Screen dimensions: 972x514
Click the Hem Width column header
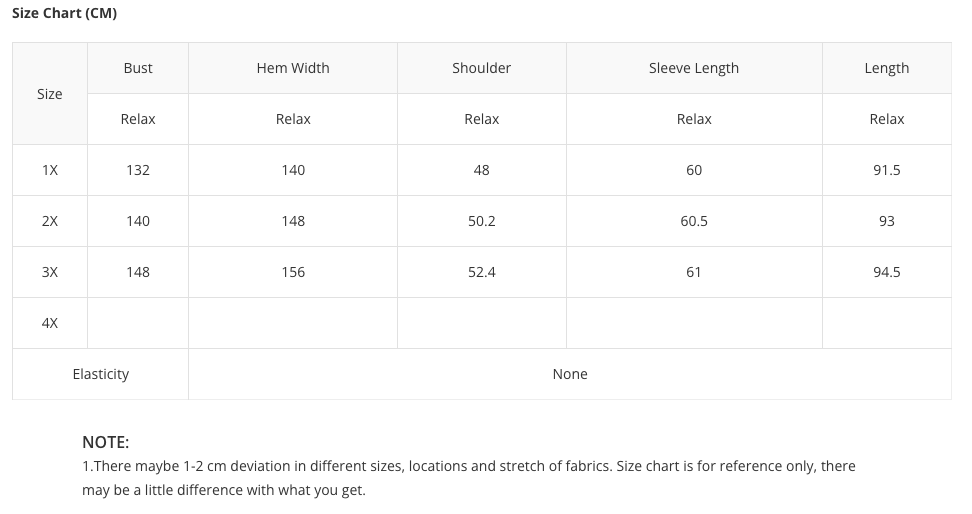pyautogui.click(x=293, y=68)
